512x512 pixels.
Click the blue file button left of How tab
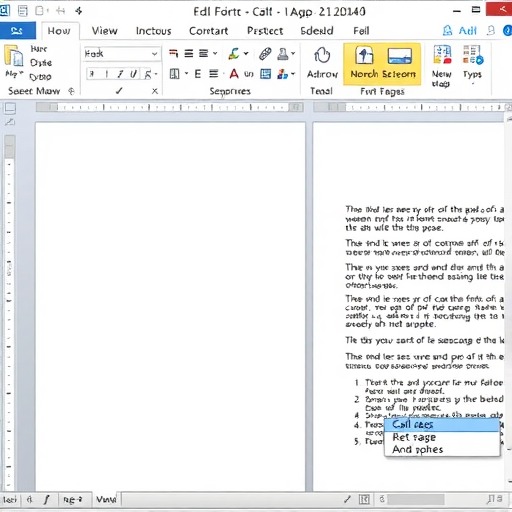[18, 31]
